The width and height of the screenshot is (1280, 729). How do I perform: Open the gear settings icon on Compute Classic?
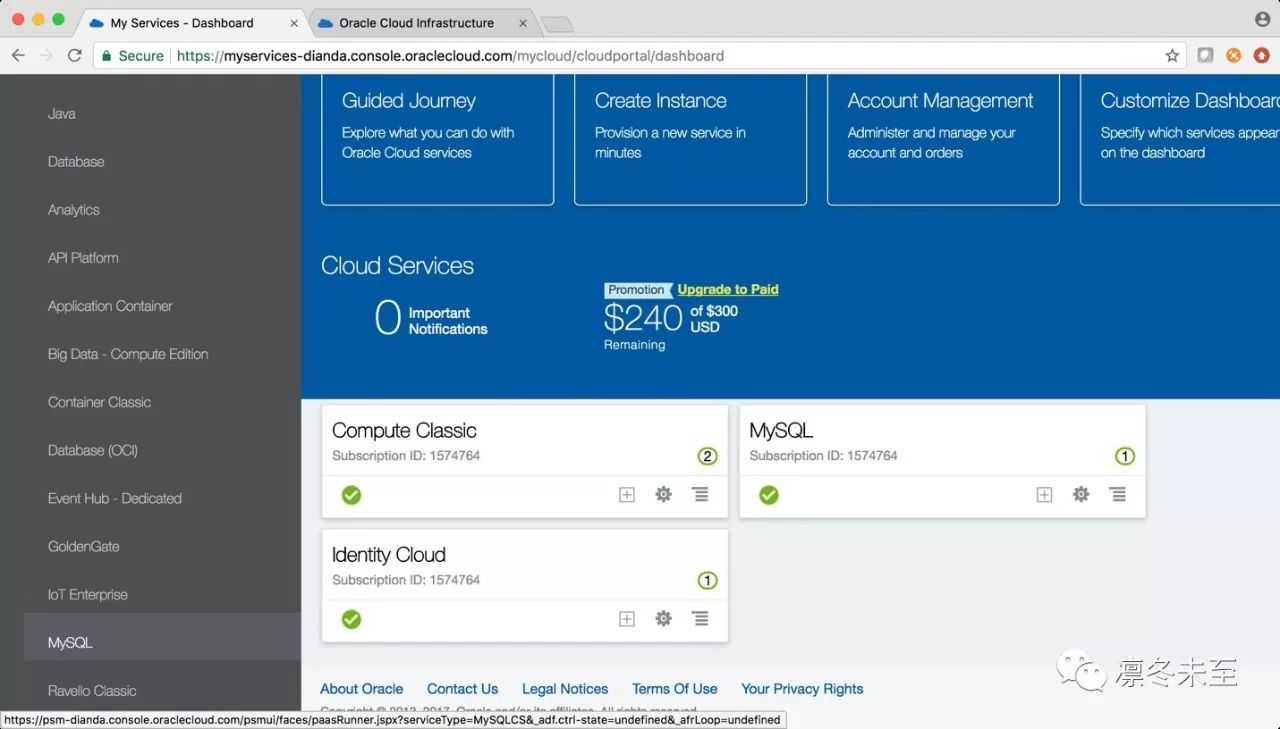(663, 494)
